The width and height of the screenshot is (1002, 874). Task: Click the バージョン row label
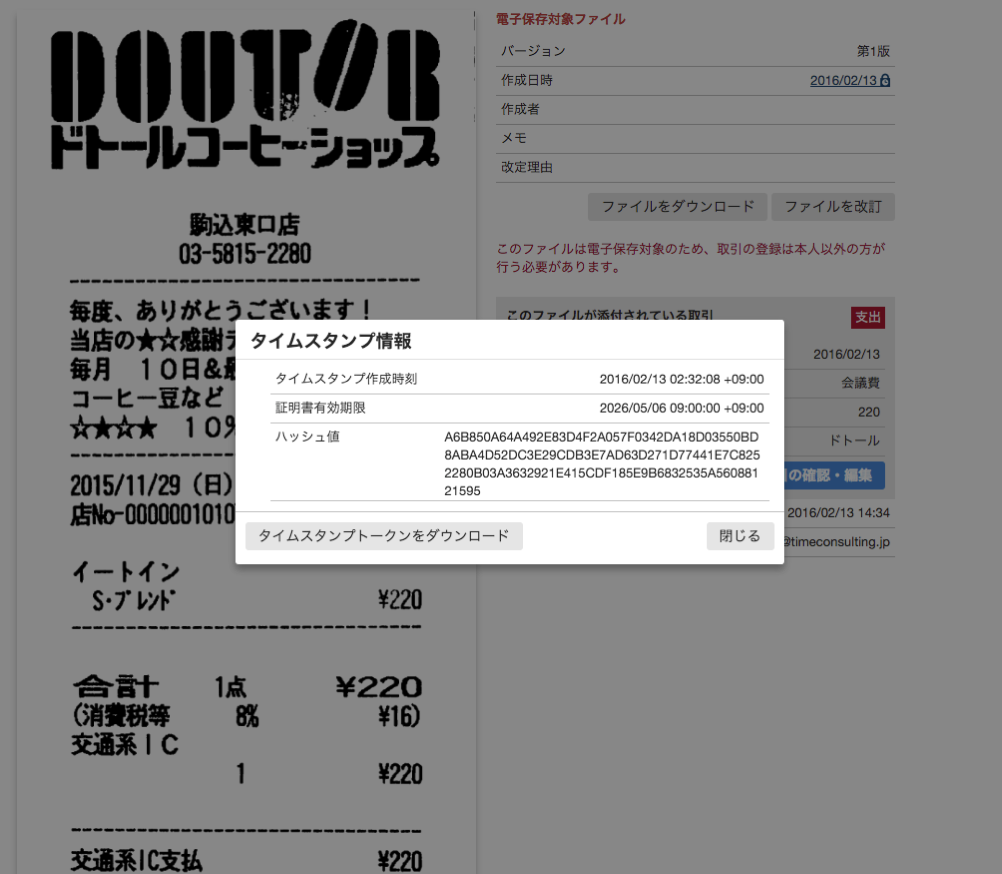tap(533, 51)
